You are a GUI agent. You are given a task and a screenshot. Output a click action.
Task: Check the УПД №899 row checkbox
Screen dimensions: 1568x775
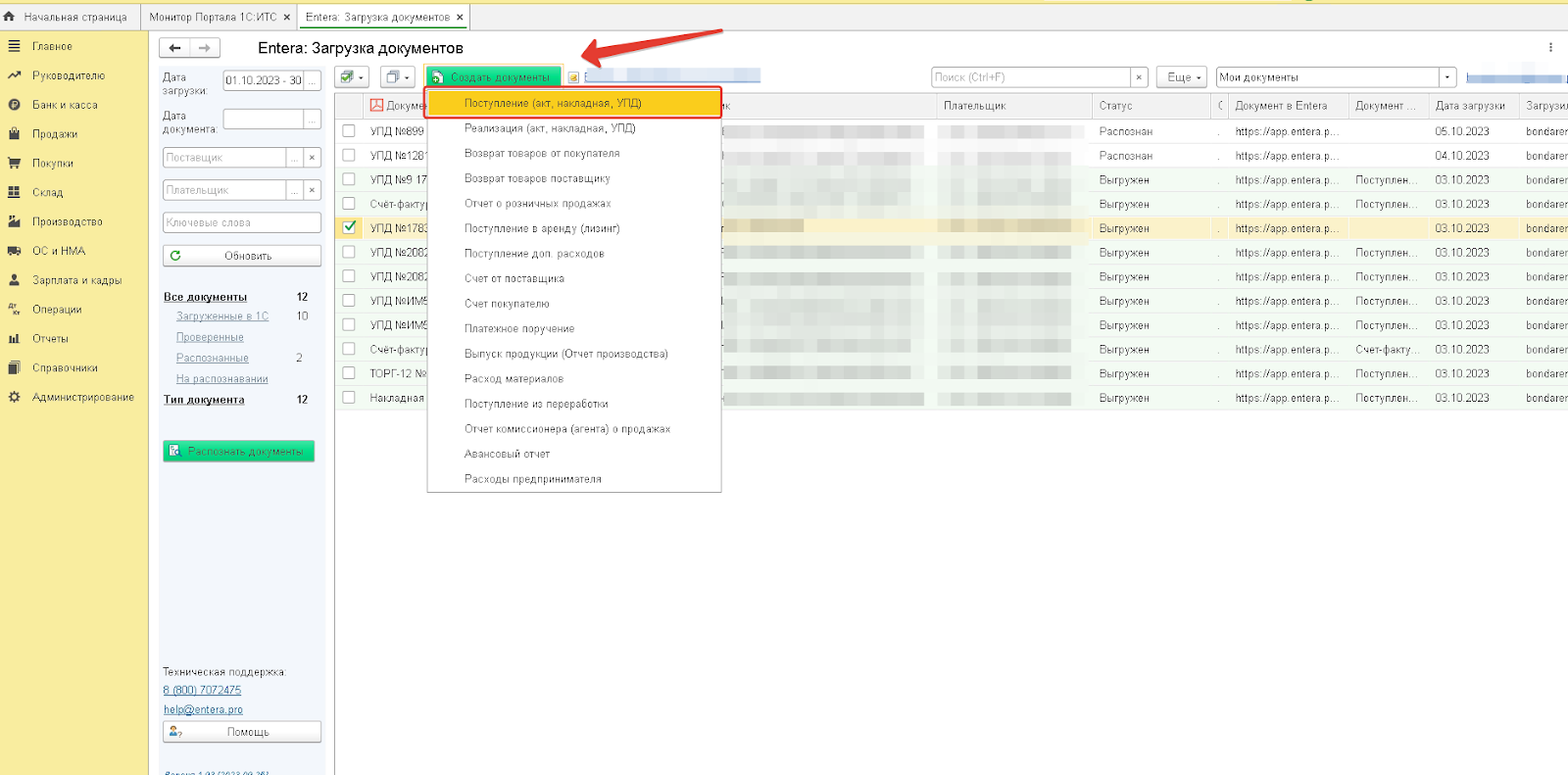[349, 130]
